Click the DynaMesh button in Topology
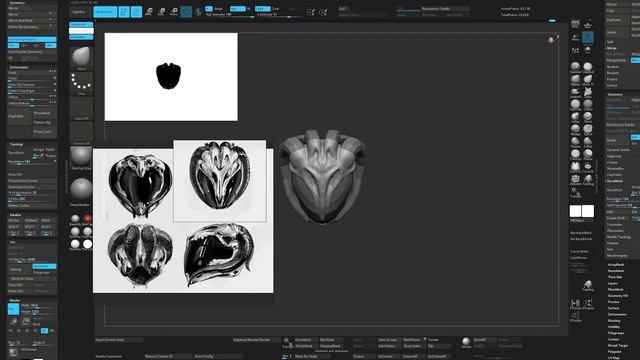Screen dimensions: 640x360 click(20, 153)
